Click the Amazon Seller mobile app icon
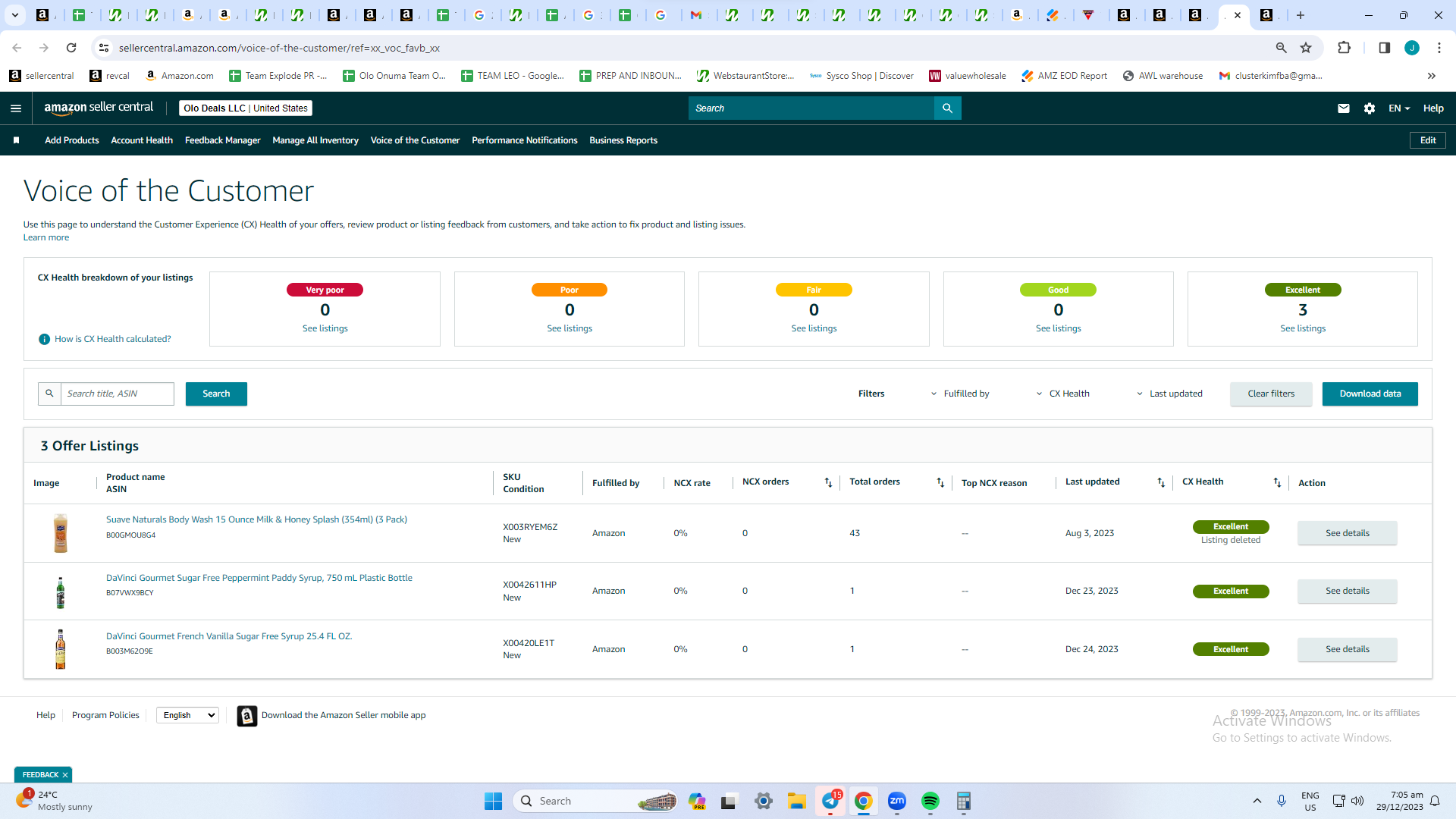 tap(246, 716)
